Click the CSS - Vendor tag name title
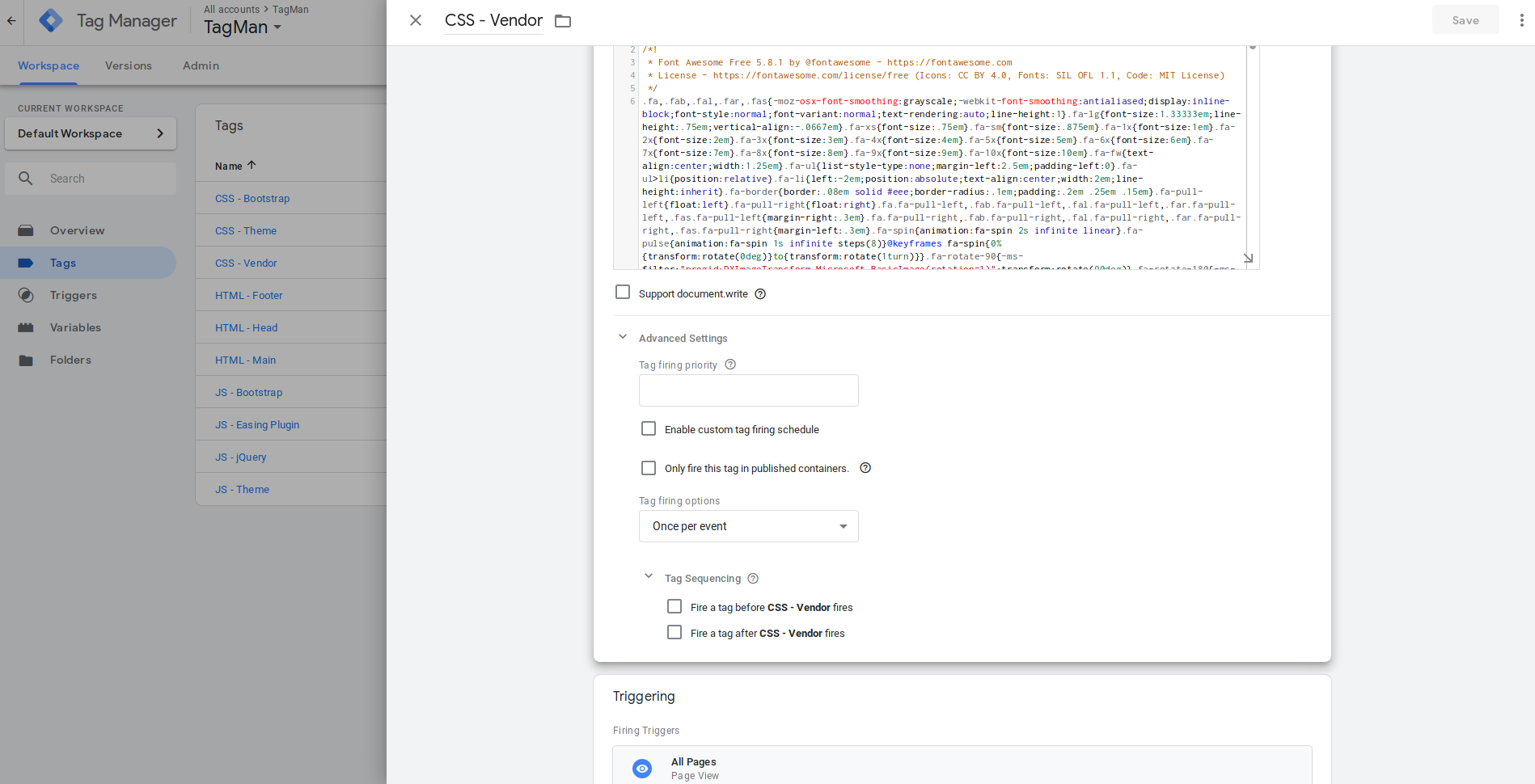The height and width of the screenshot is (784, 1535). [493, 20]
